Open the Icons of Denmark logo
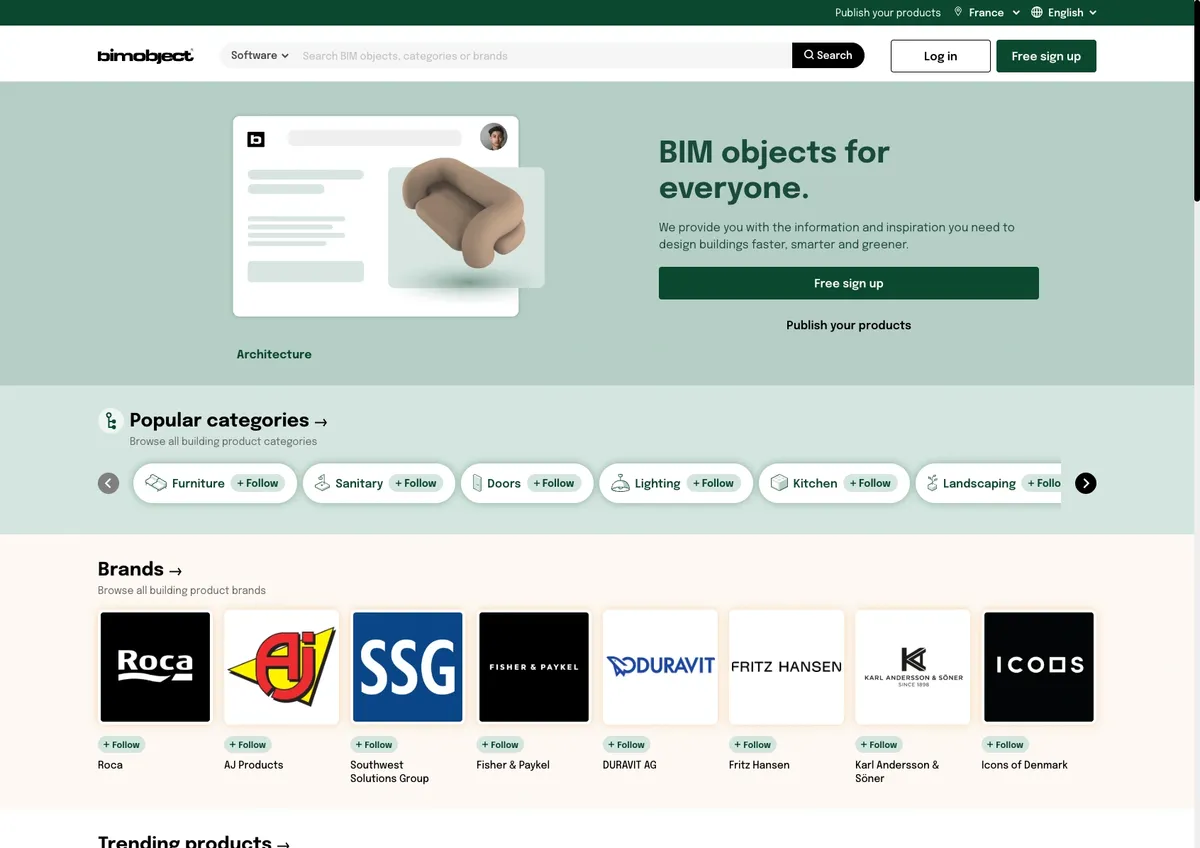The height and width of the screenshot is (848, 1200). pos(1039,666)
